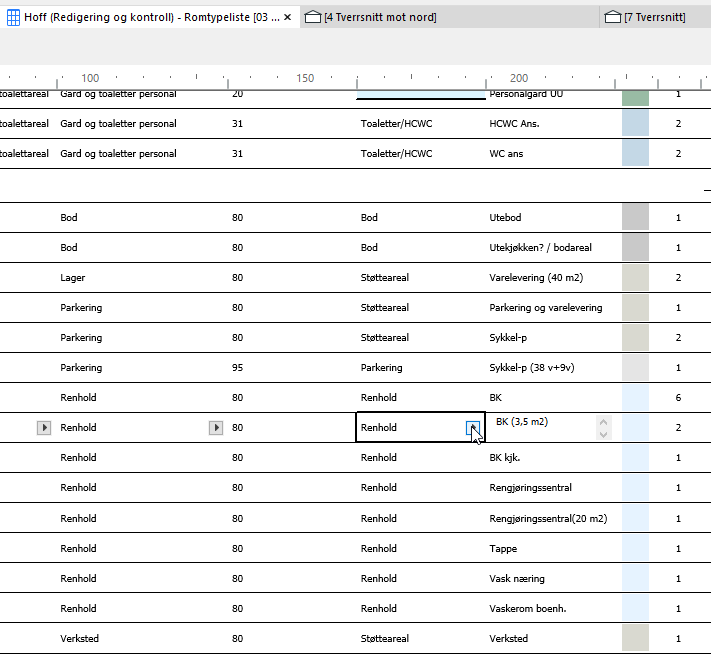
Task: Select the blue color swatch in HCWC Ans. row
Action: coord(635,124)
